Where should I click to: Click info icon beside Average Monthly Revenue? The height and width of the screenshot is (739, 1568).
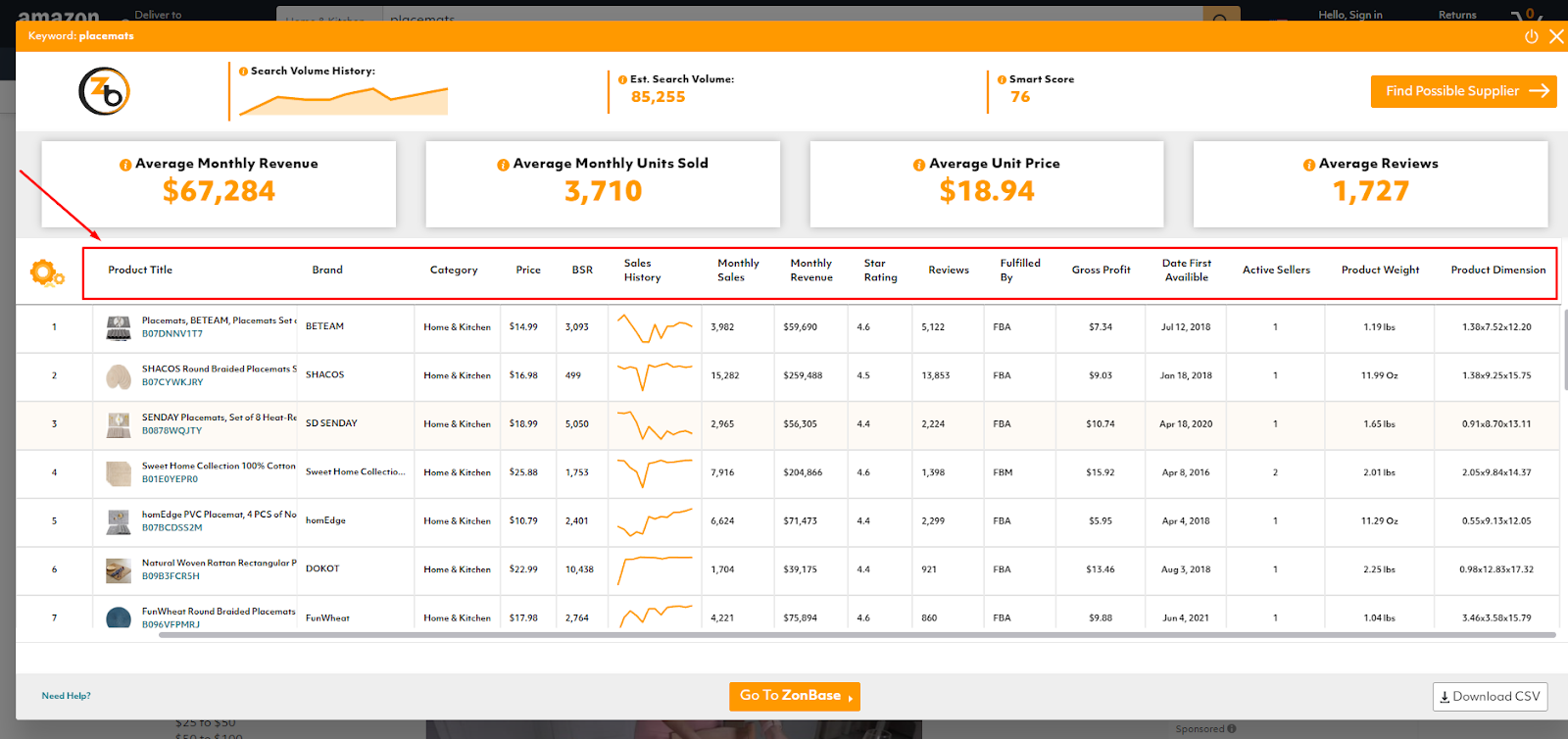click(x=125, y=165)
